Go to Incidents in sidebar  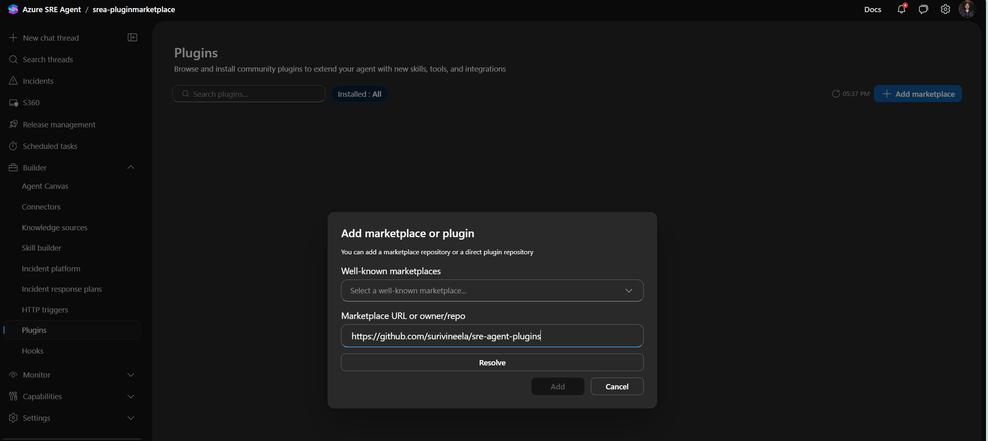tap(38, 81)
